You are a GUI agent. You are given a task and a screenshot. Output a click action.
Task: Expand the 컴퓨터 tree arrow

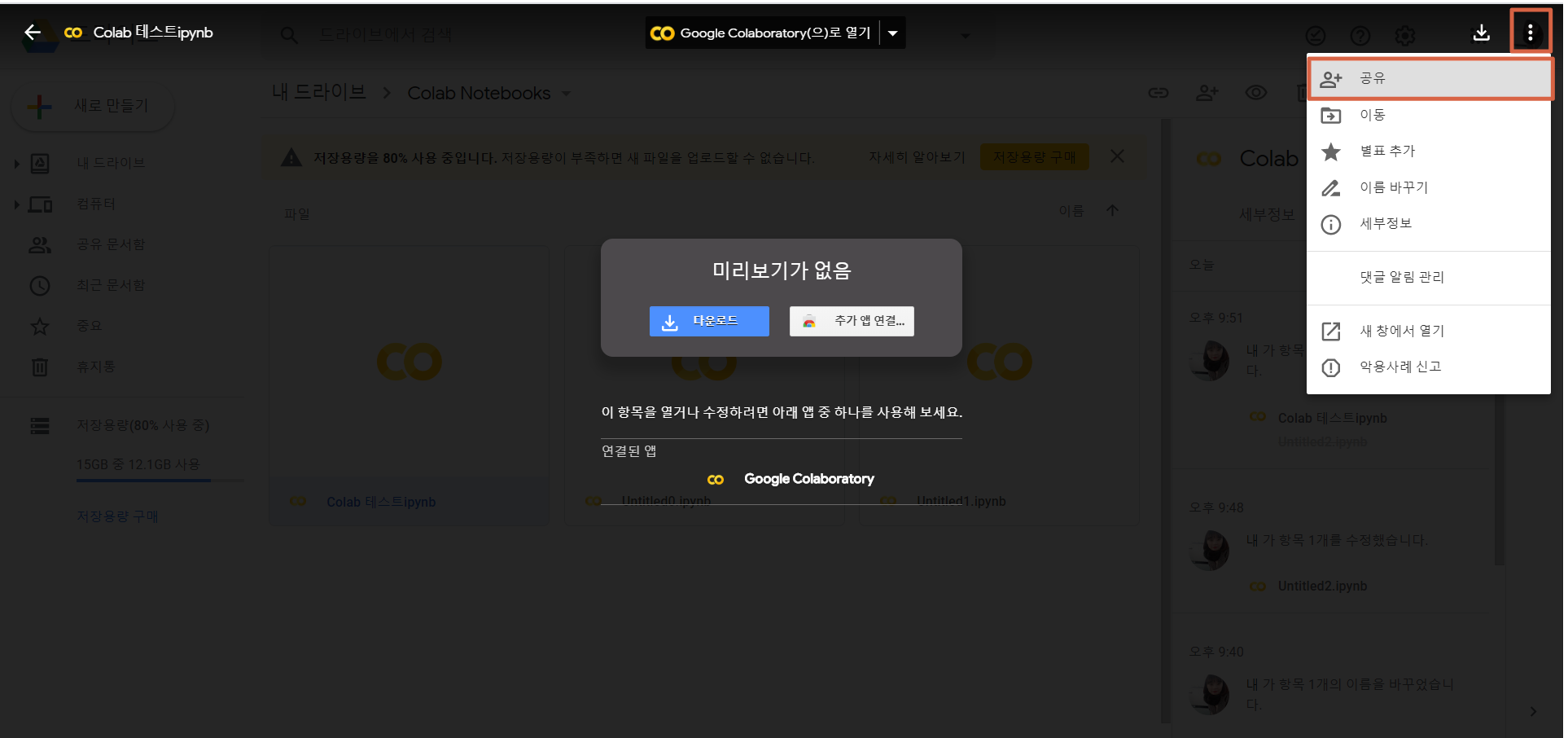pyautogui.click(x=16, y=204)
